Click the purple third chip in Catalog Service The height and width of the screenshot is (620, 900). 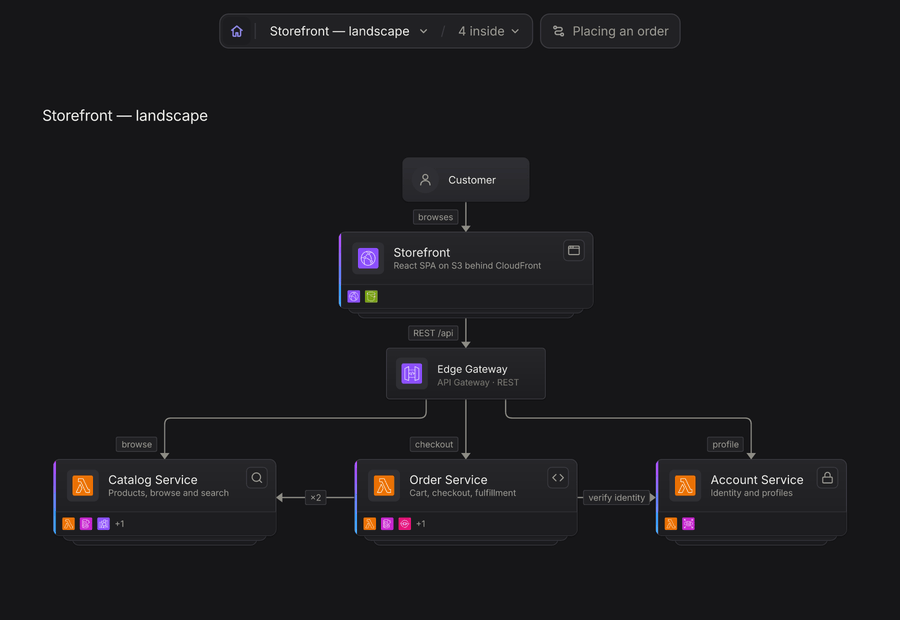click(x=103, y=524)
